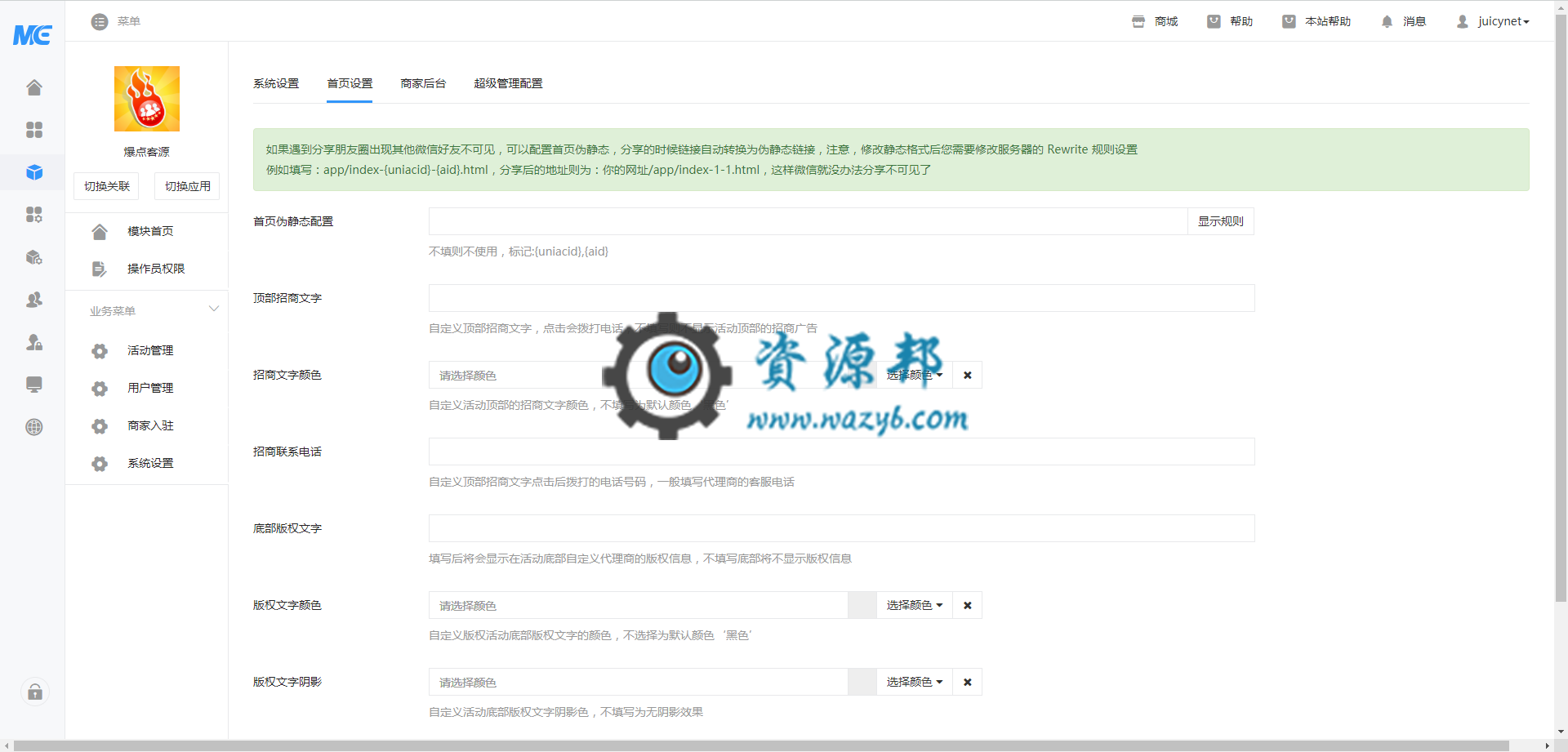Switch to the 商家后台 tab
This screenshot has height=752, width=1568.
click(423, 83)
